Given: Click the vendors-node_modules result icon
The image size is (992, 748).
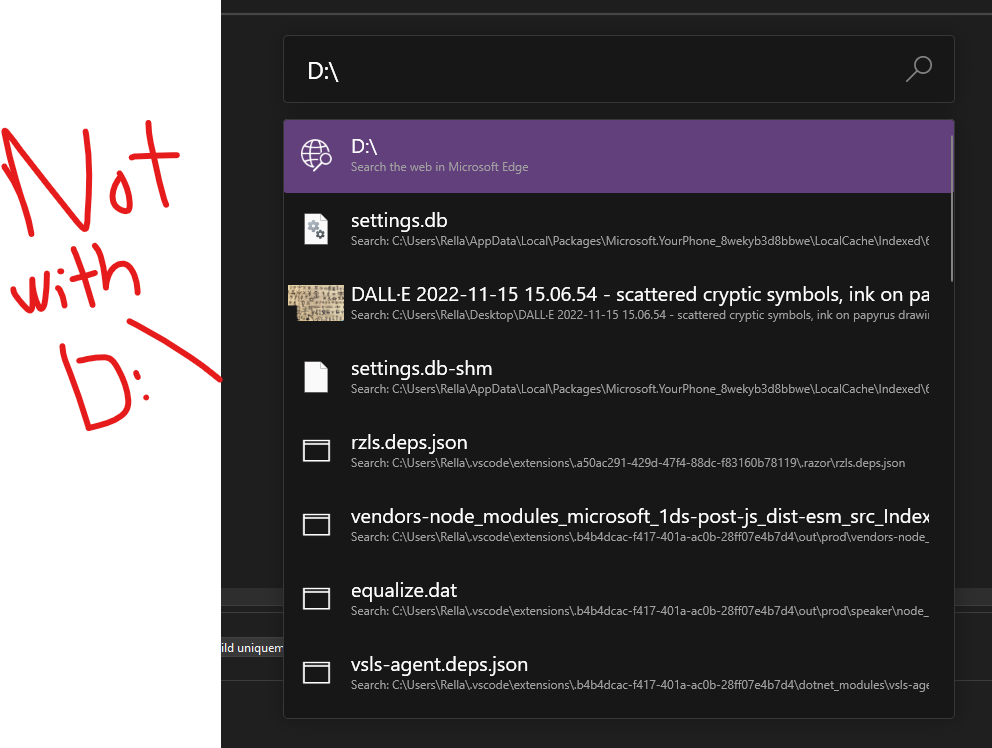Looking at the screenshot, I should (316, 525).
